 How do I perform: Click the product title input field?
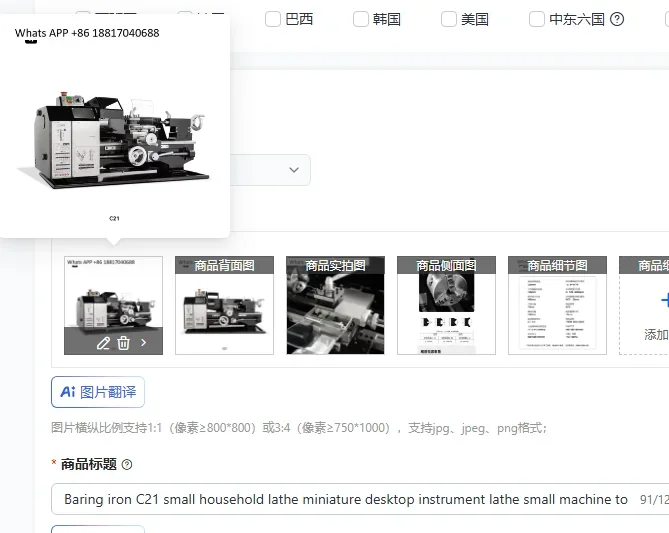pyautogui.click(x=360, y=499)
